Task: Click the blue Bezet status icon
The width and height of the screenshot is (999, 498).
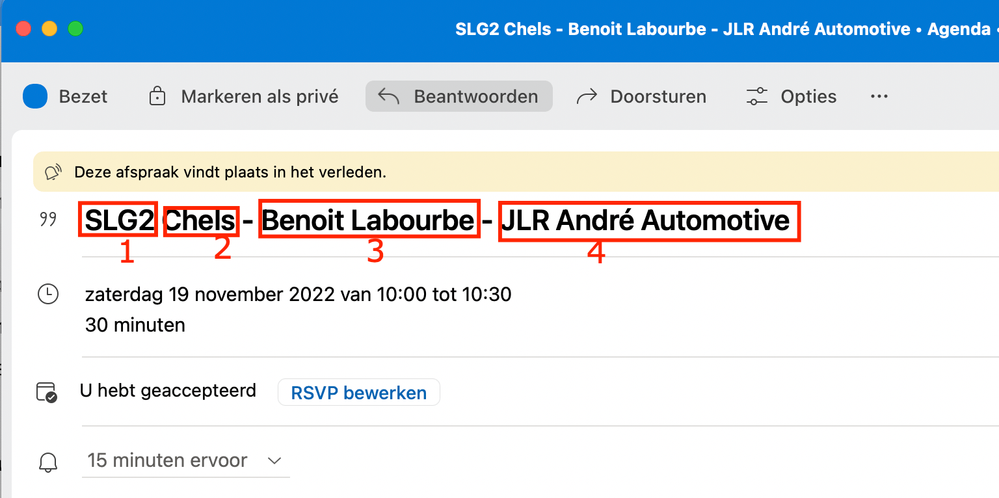Action: coord(36,97)
